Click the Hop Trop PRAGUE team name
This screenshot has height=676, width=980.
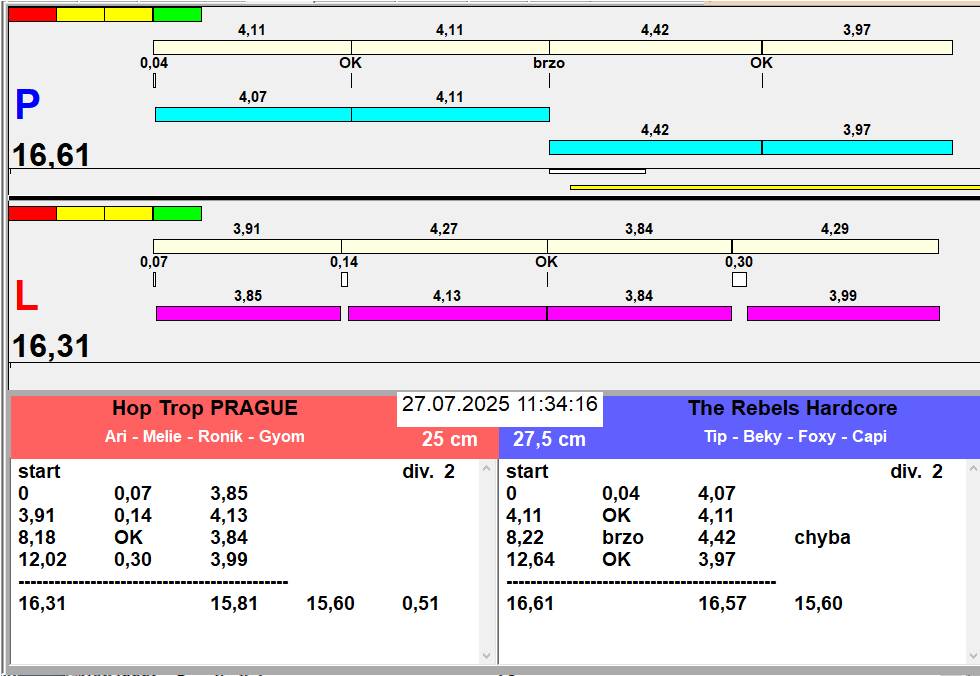[x=205, y=408]
